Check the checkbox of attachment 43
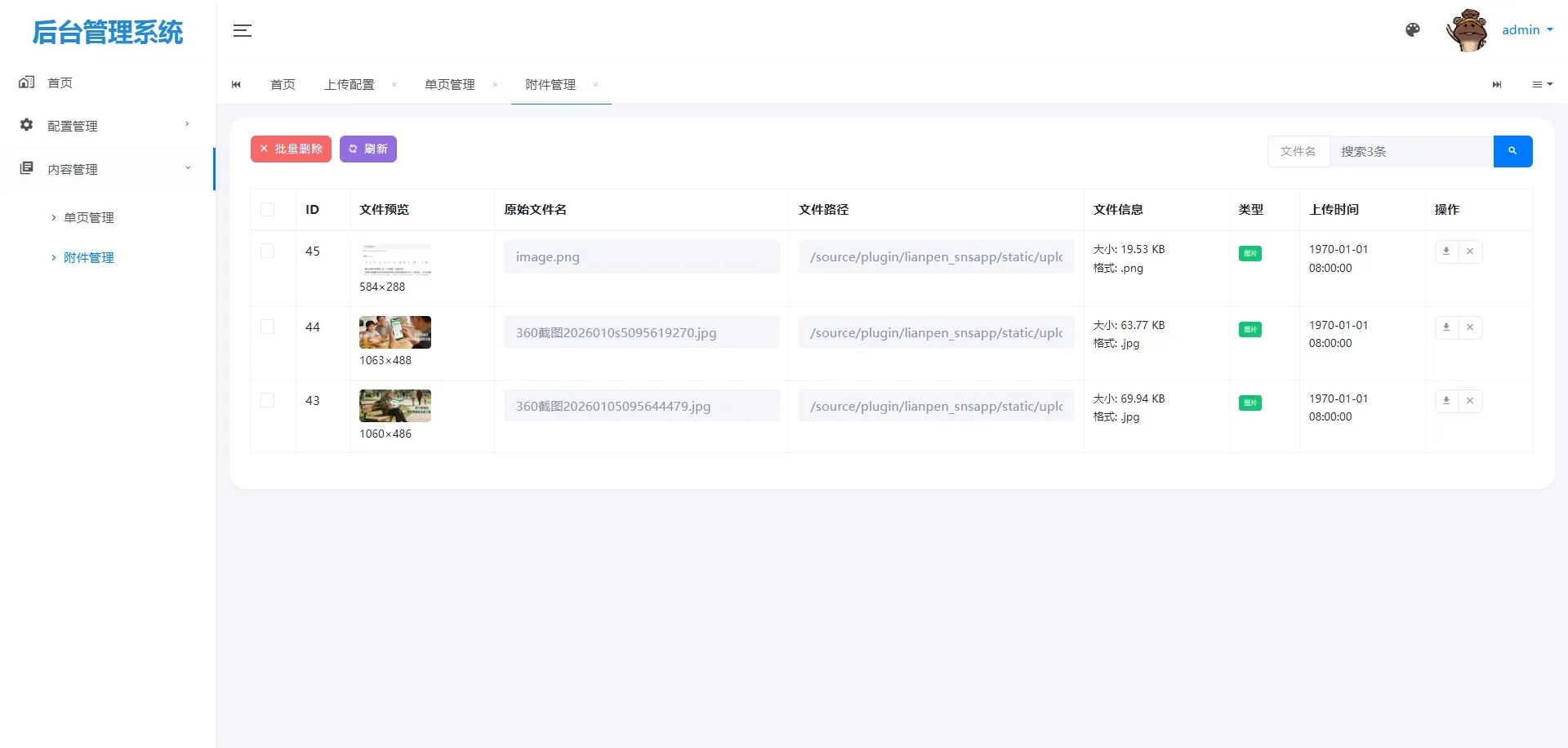 268,400
